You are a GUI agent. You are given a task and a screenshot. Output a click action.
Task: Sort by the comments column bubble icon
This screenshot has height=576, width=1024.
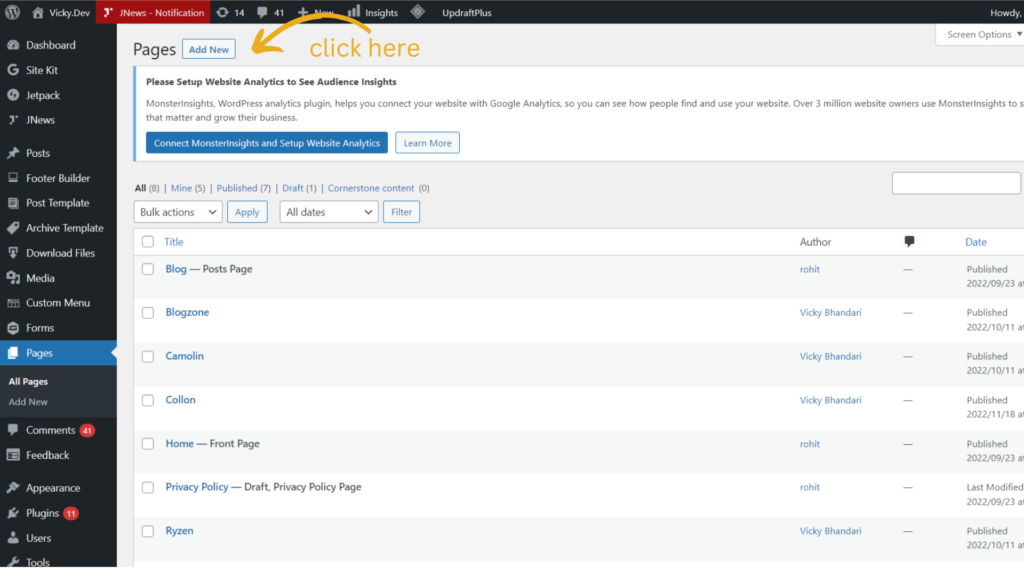pyautogui.click(x=909, y=242)
